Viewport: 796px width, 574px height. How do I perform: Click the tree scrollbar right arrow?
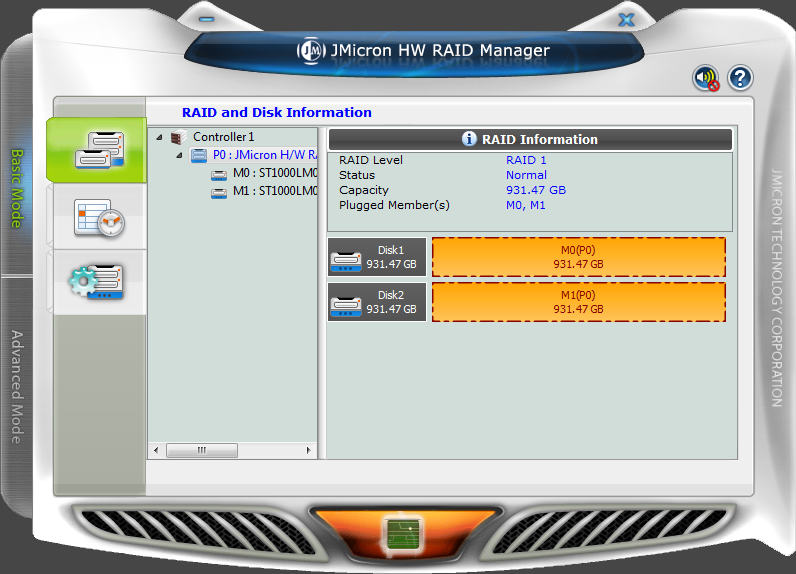coord(308,450)
